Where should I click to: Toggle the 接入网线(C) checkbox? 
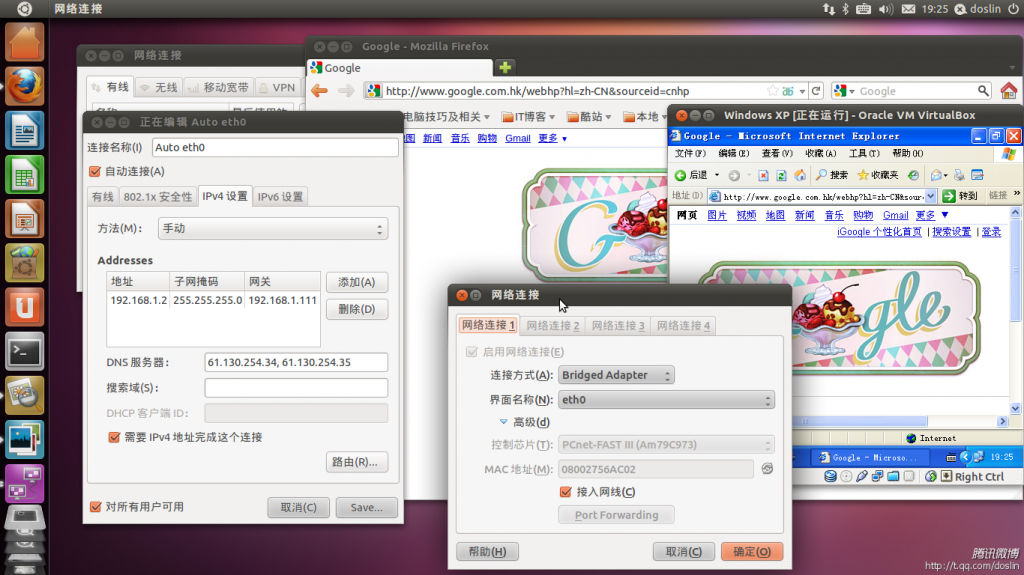click(566, 491)
